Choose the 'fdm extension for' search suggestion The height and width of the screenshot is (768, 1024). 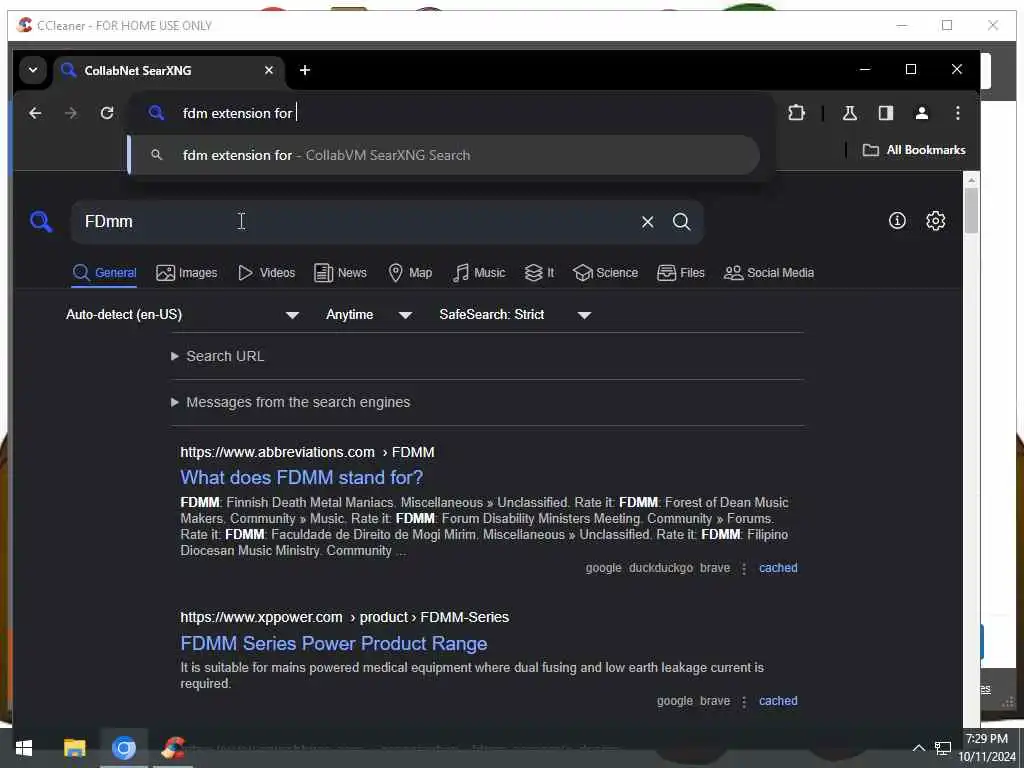point(444,155)
